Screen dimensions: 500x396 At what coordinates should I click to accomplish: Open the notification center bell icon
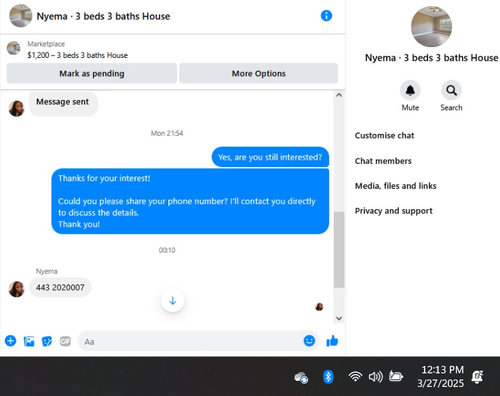[x=477, y=377]
